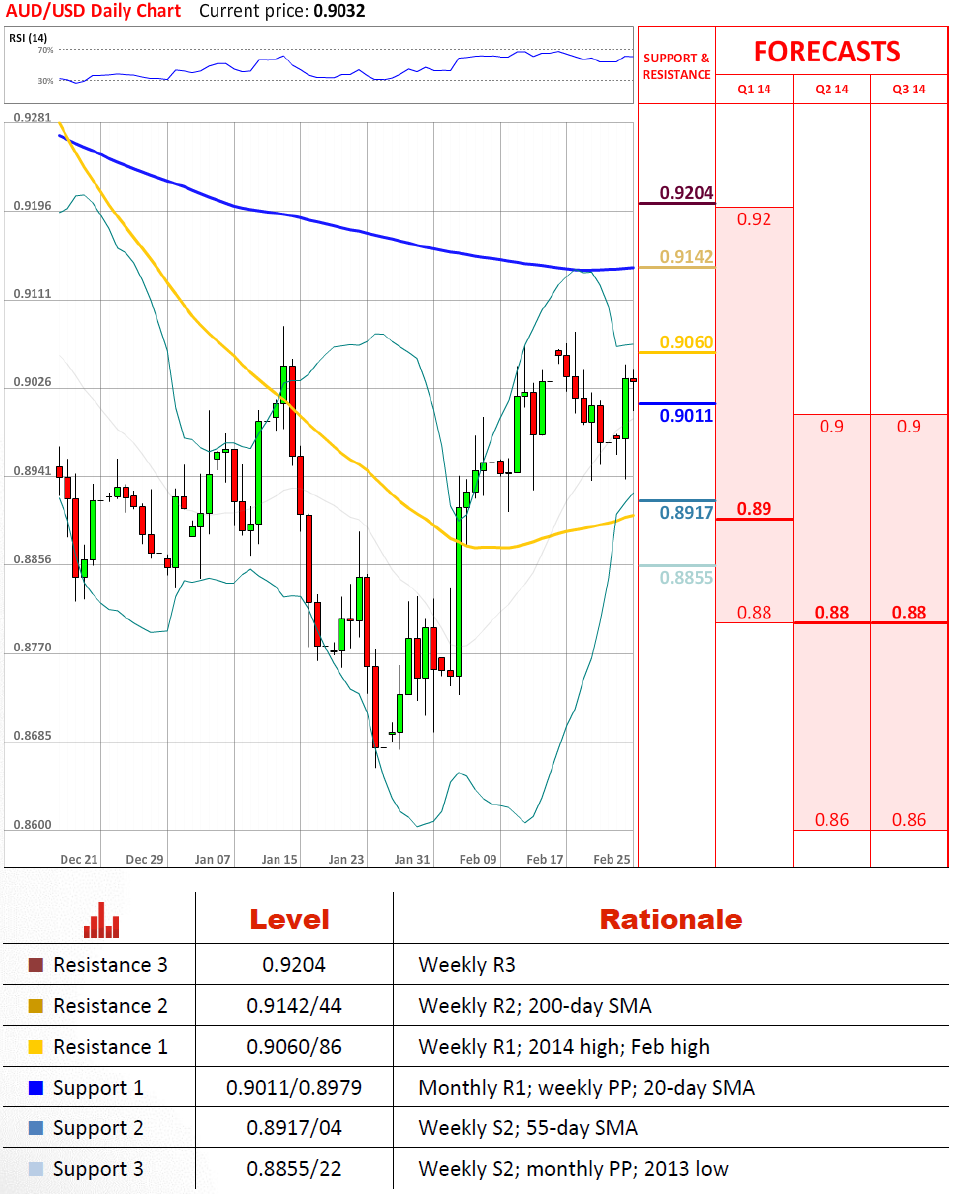956x1194 pixels.
Task: Click the bold Q3 14 forecast 0.88
Action: [909, 613]
